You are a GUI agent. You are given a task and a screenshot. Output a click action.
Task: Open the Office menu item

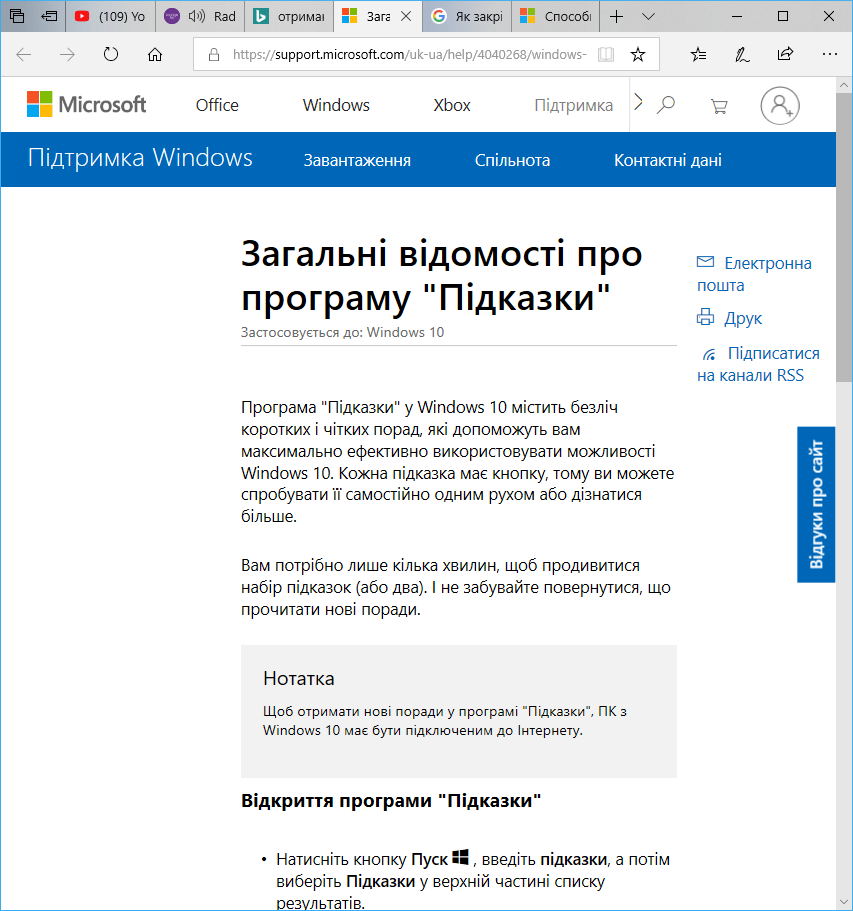point(217,105)
